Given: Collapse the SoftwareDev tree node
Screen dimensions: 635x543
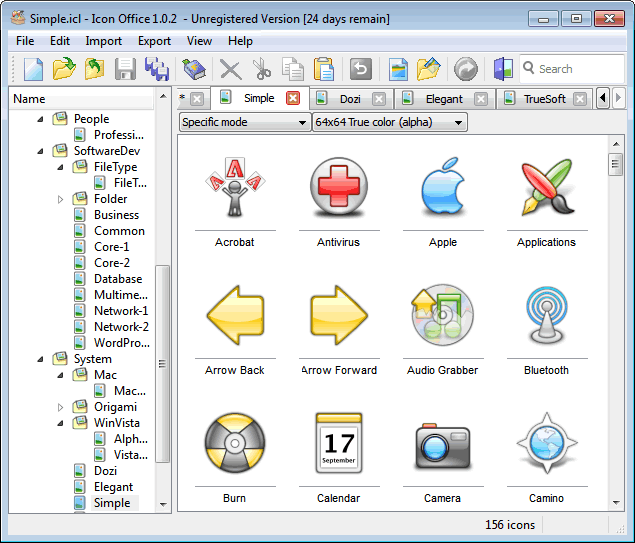Looking at the screenshot, I should (42, 151).
